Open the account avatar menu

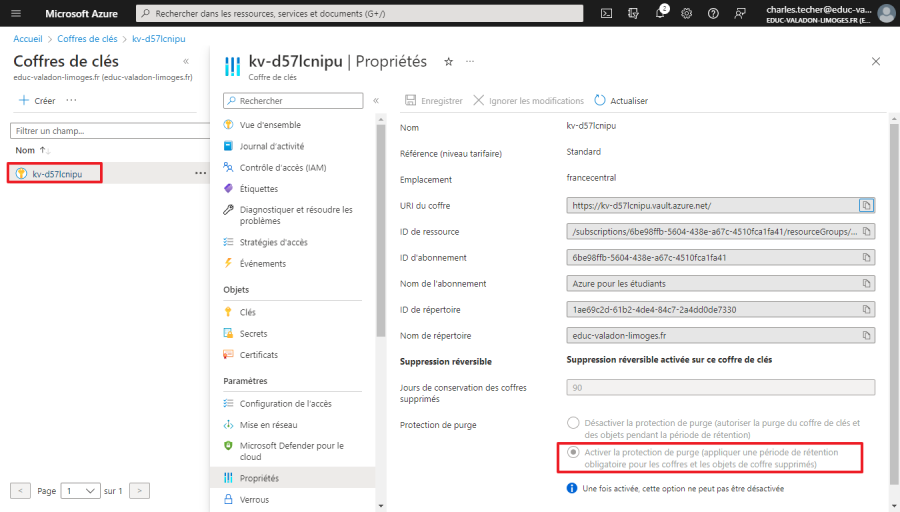(886, 13)
